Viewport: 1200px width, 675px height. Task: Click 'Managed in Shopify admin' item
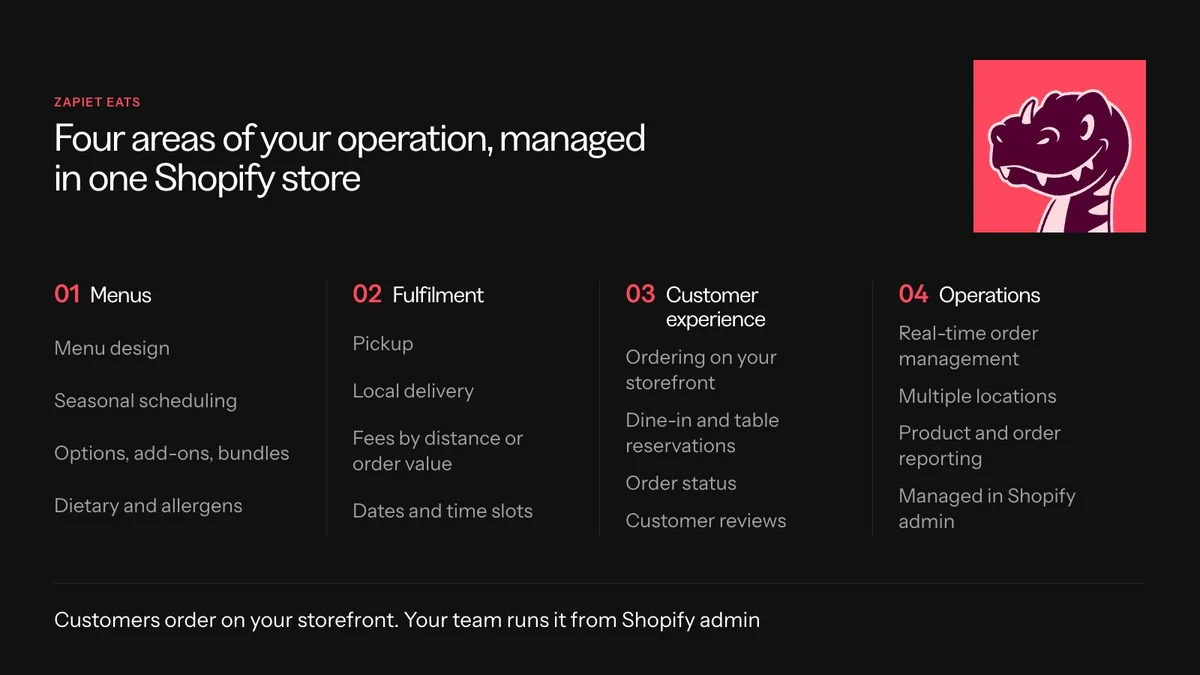[987, 508]
